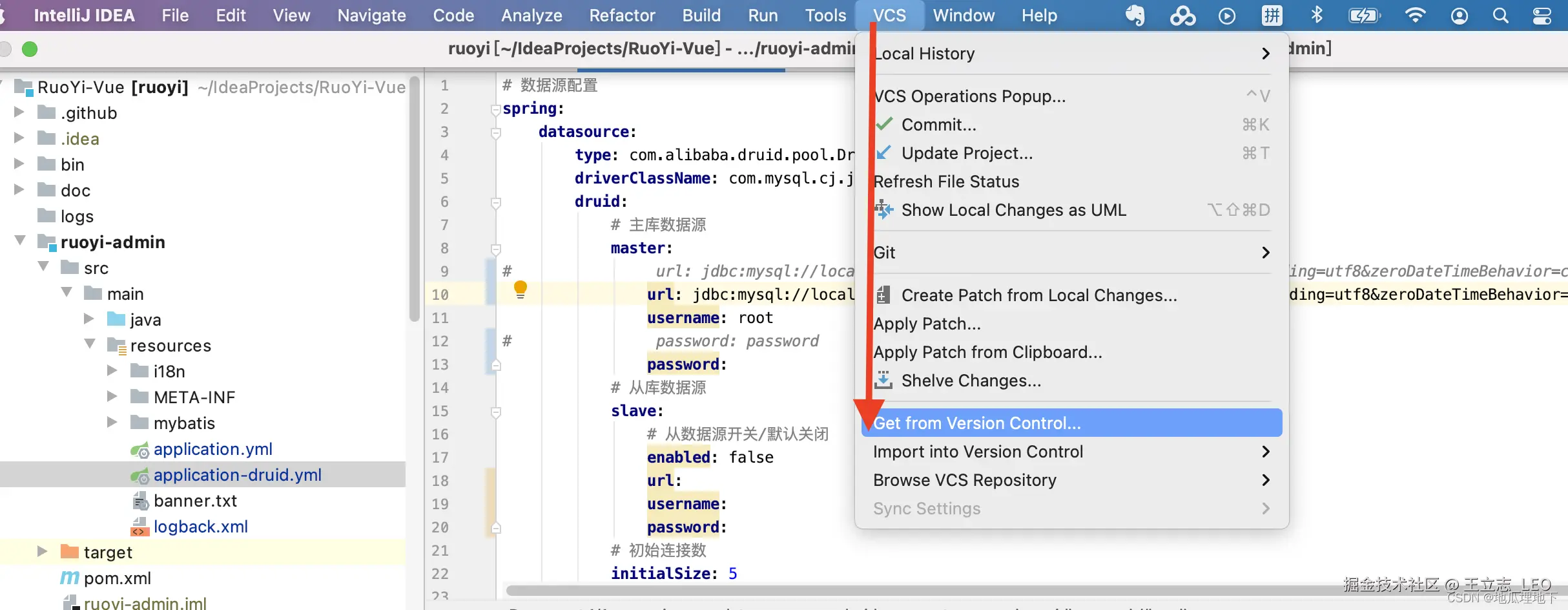1568x610 pixels.
Task: Click the Baidu cloud menu bar icon
Action: [1182, 16]
